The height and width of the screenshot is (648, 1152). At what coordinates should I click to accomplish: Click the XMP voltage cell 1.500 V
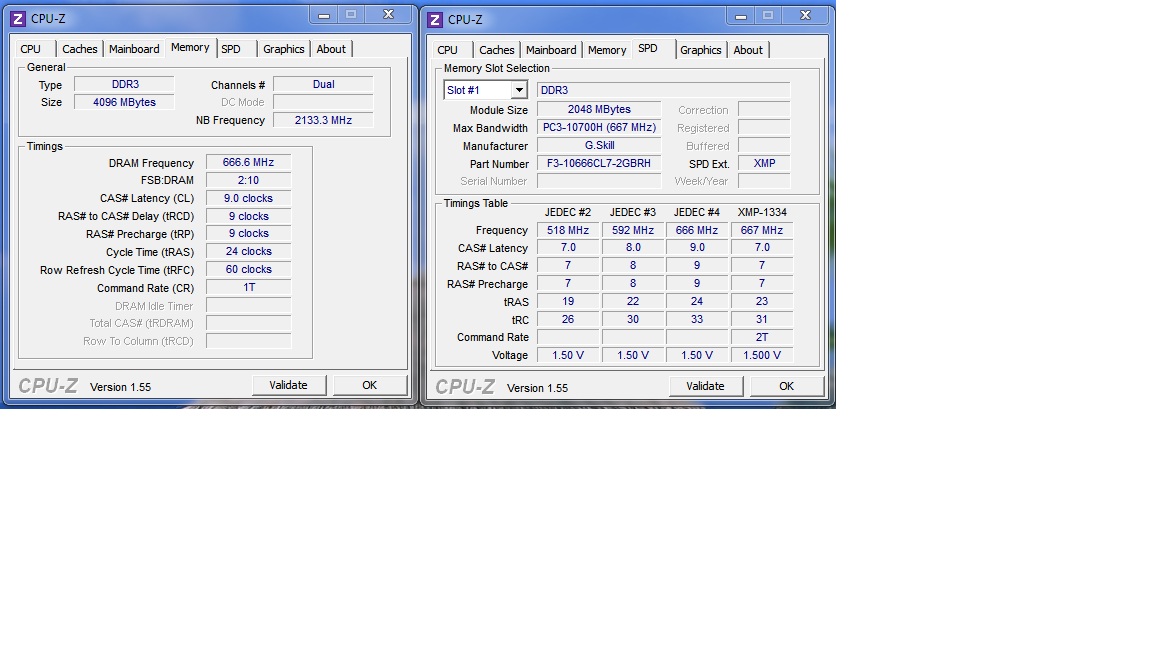762,355
